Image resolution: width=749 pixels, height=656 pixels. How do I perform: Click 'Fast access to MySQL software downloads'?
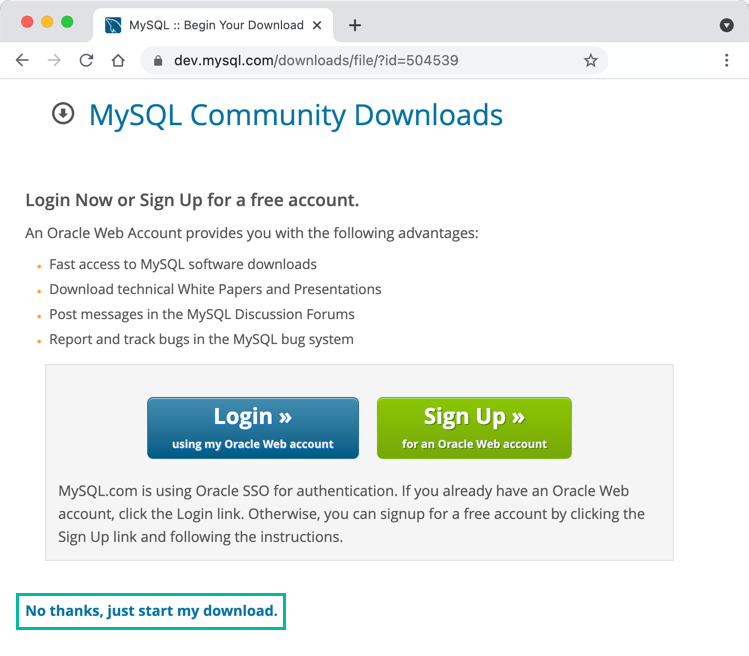(183, 264)
